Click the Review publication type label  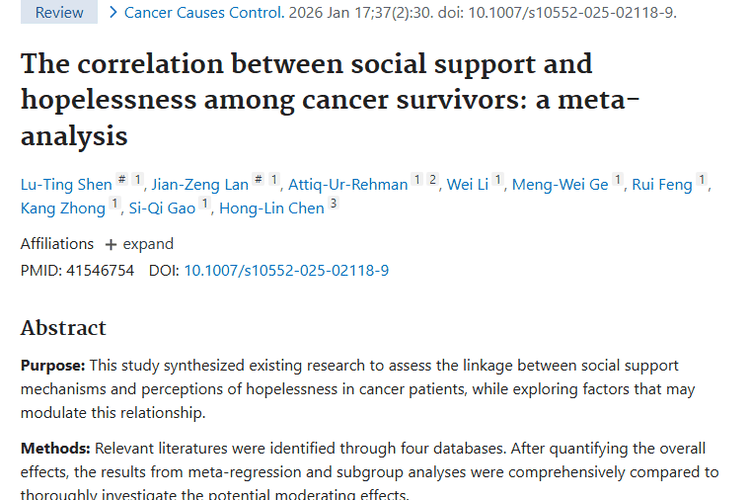click(59, 13)
